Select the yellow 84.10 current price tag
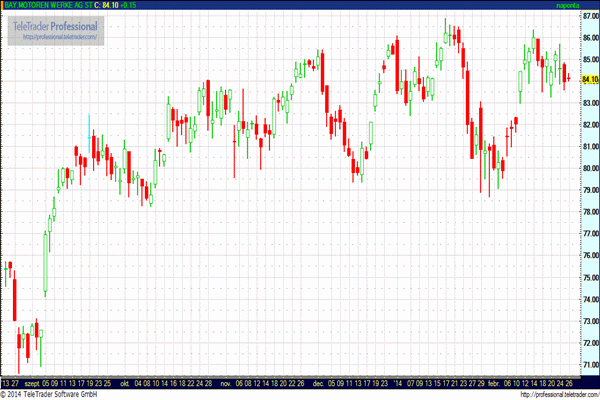 tap(590, 79)
